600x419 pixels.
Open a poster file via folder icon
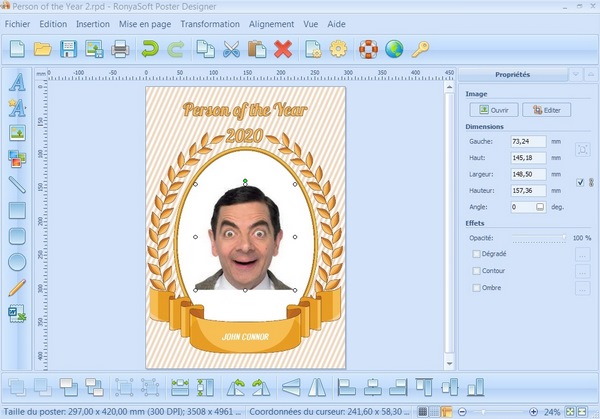tap(42, 49)
